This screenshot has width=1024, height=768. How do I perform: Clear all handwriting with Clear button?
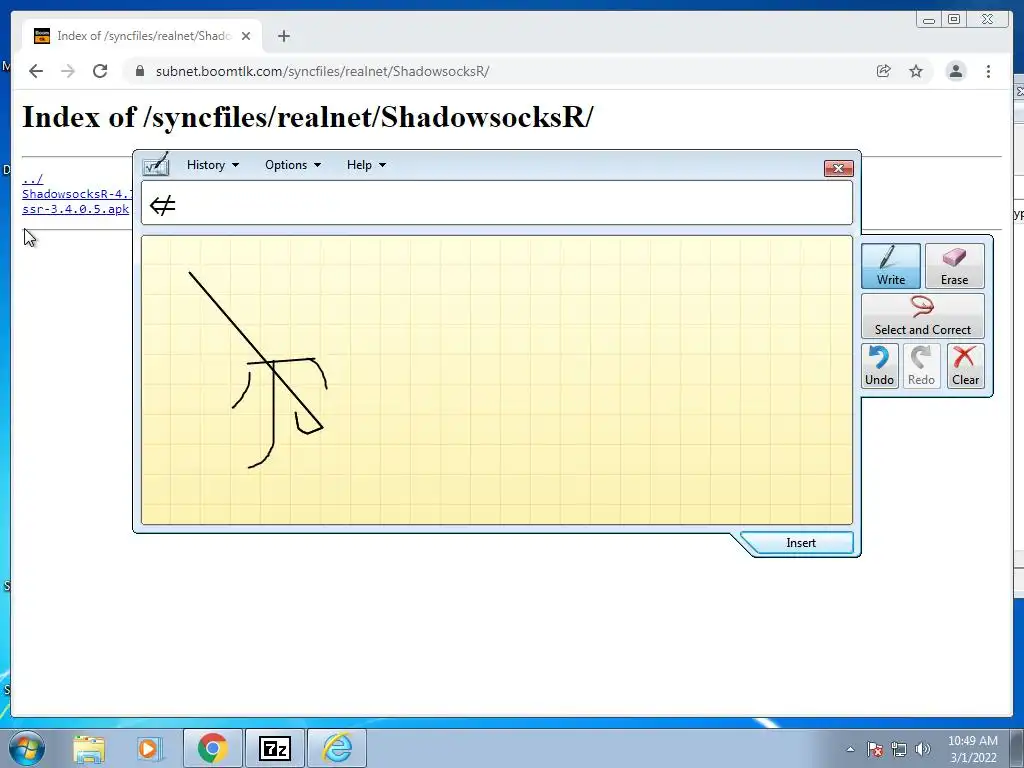(965, 366)
